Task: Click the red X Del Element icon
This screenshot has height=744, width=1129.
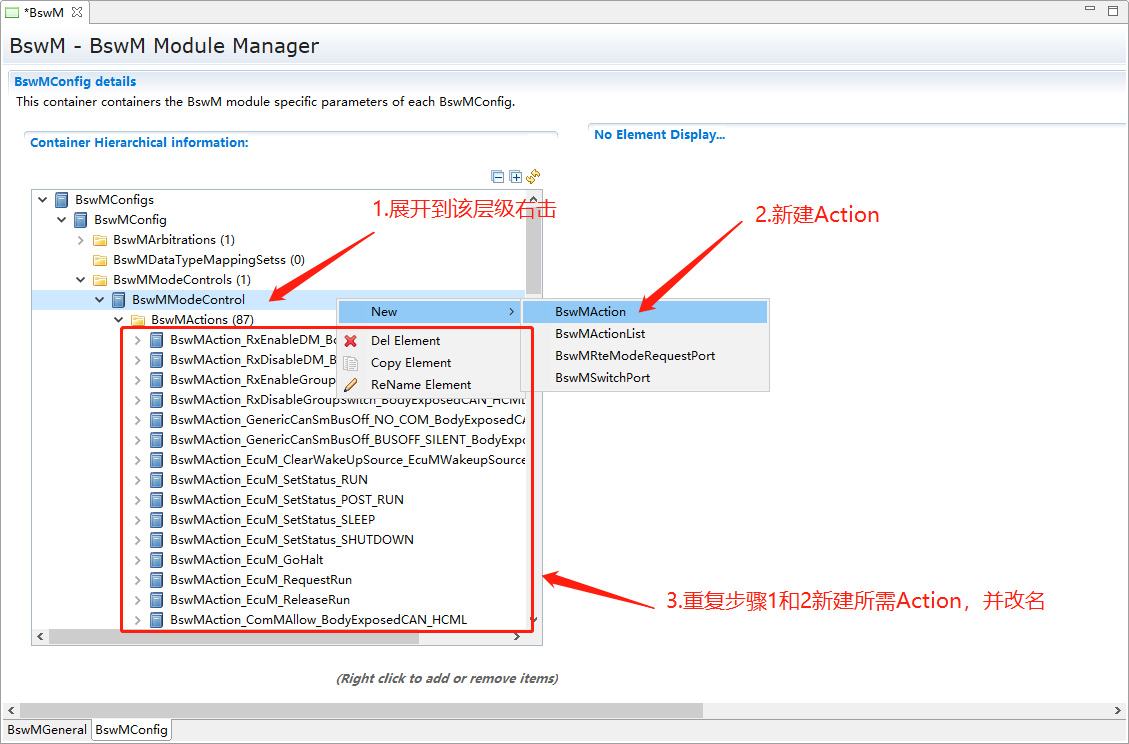Action: (x=351, y=341)
